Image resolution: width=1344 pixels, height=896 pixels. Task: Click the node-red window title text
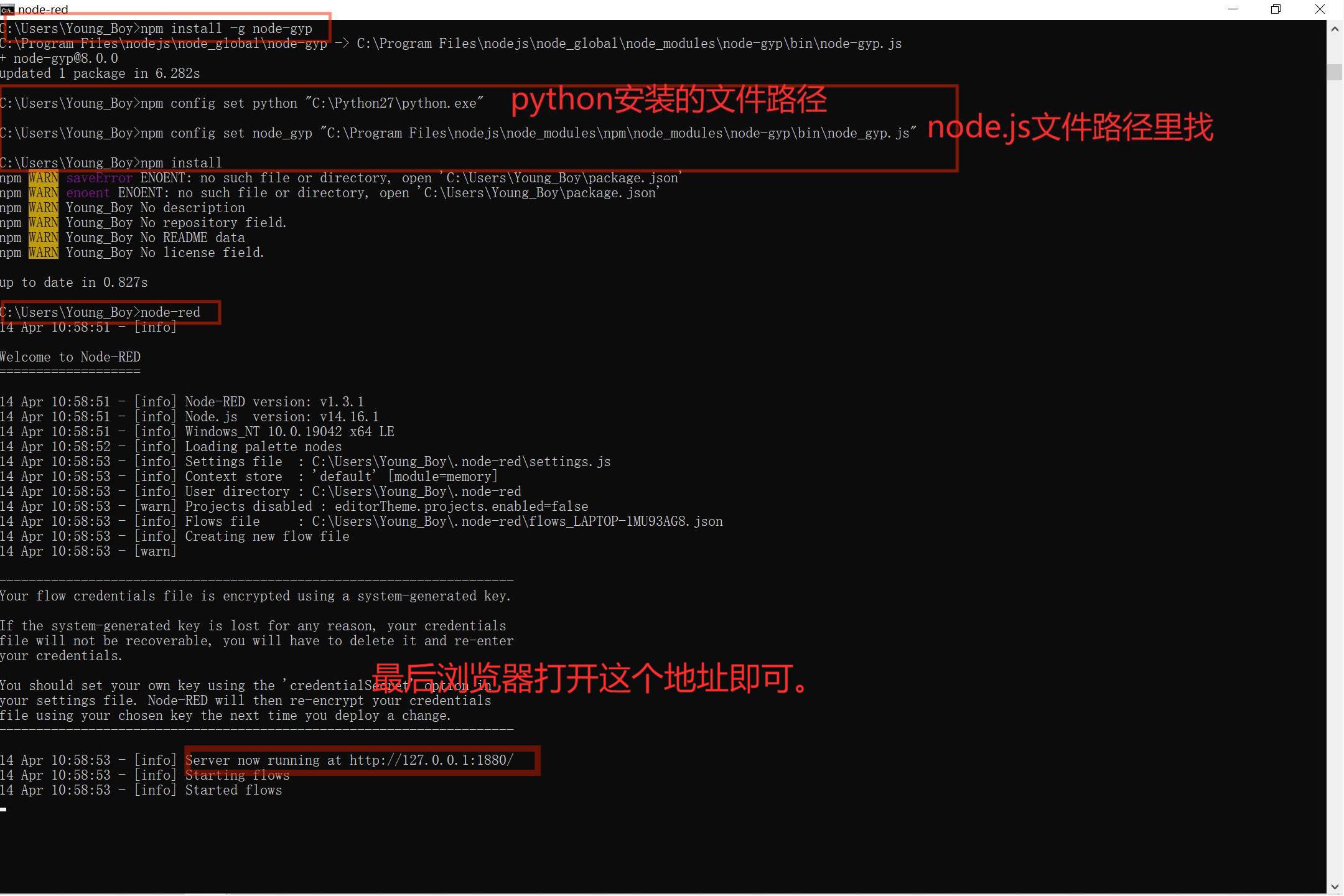(x=43, y=9)
